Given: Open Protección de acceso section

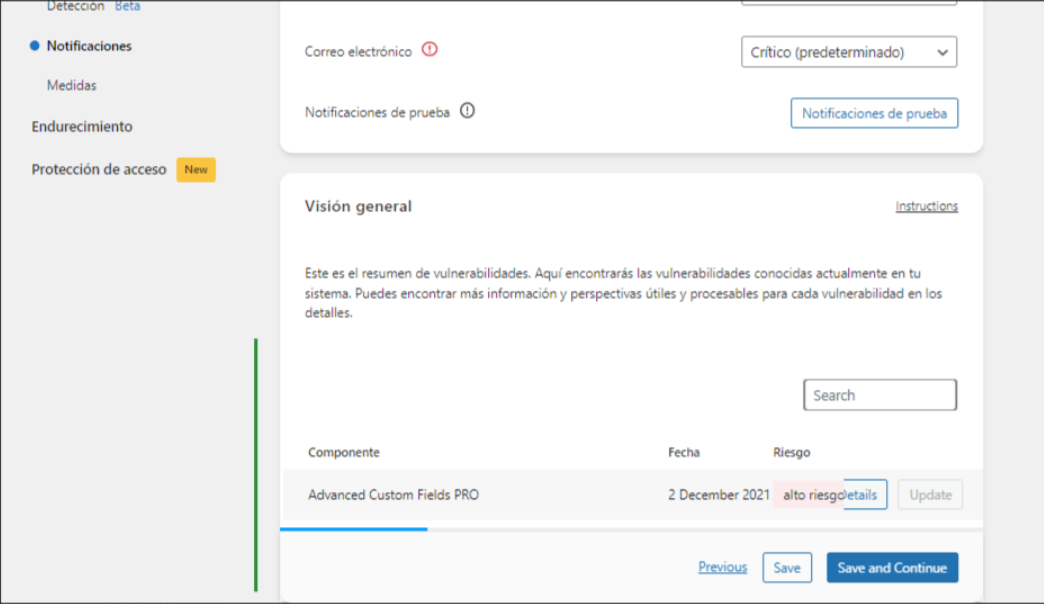Looking at the screenshot, I should click(99, 169).
